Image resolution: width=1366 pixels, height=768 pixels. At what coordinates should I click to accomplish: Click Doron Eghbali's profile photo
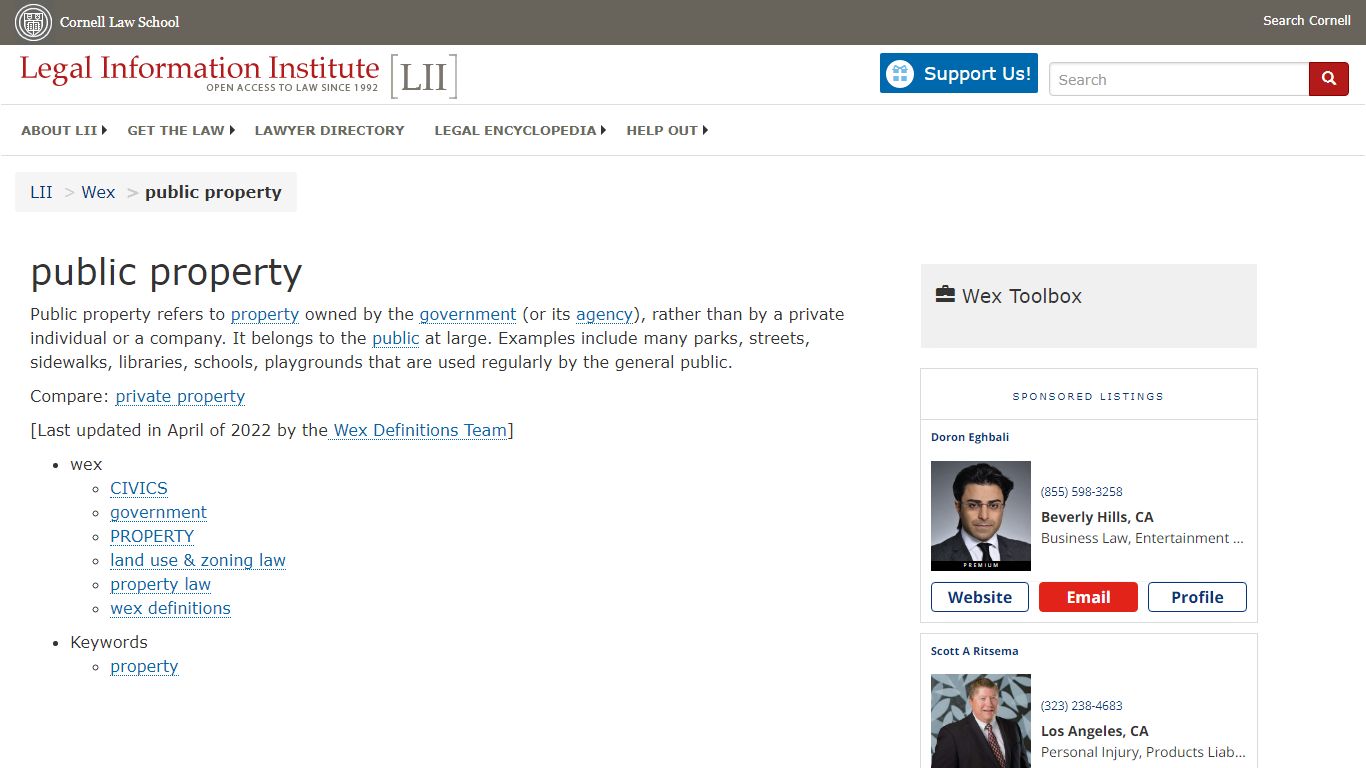point(981,516)
